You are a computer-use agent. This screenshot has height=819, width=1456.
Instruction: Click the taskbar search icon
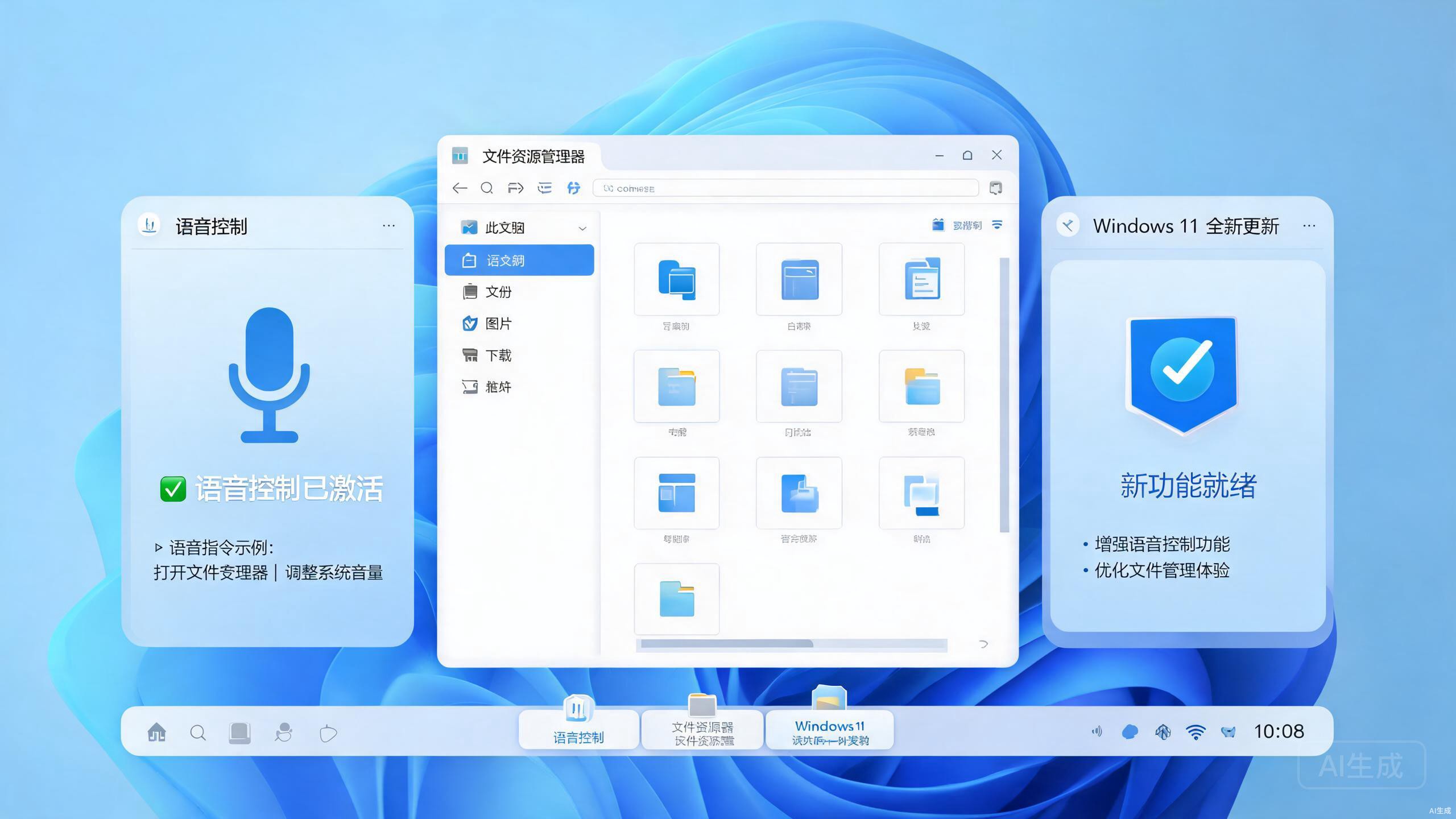click(198, 733)
